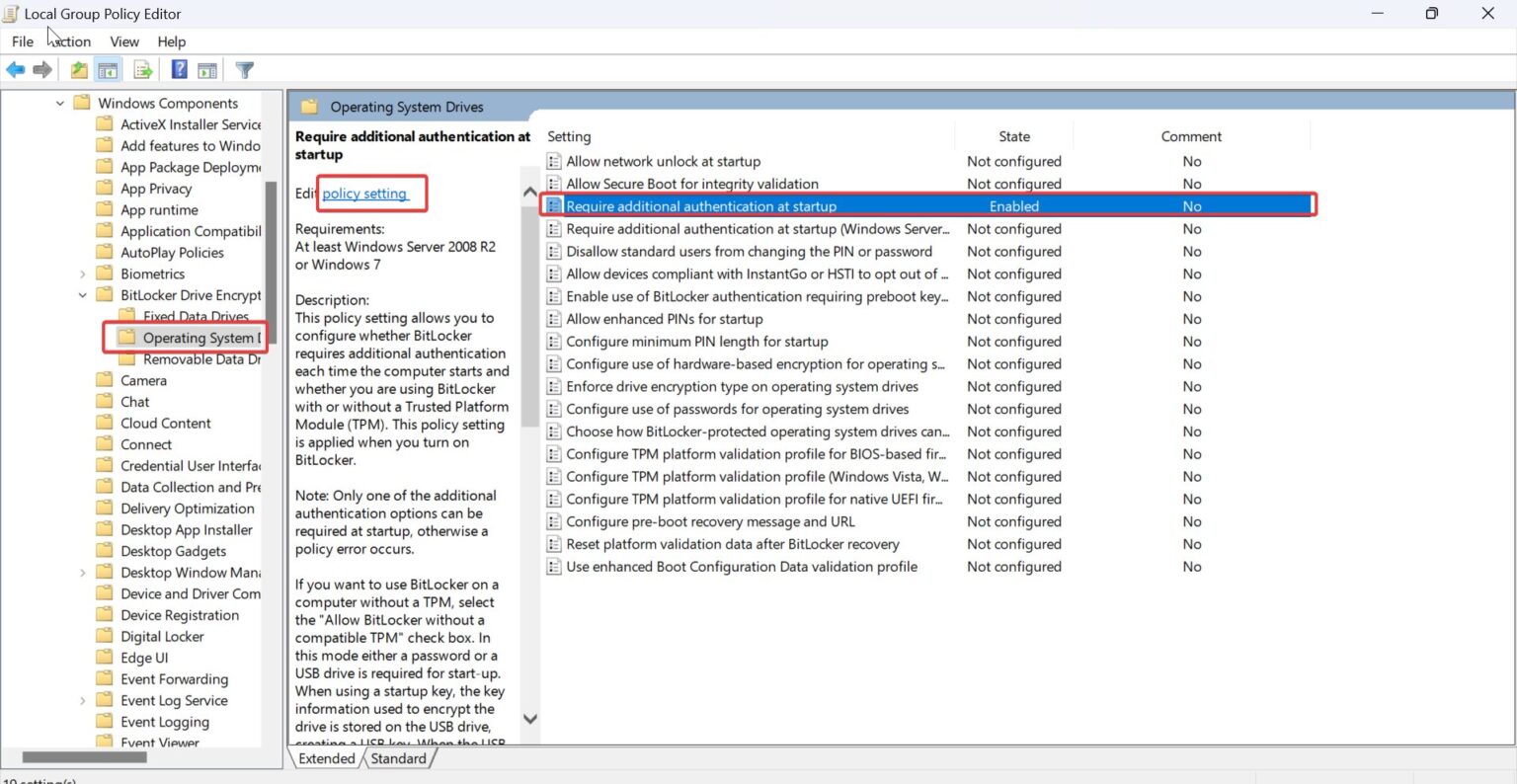1517x784 pixels.
Task: Select Allow enhanced PINs for startup setting
Action: 665,318
